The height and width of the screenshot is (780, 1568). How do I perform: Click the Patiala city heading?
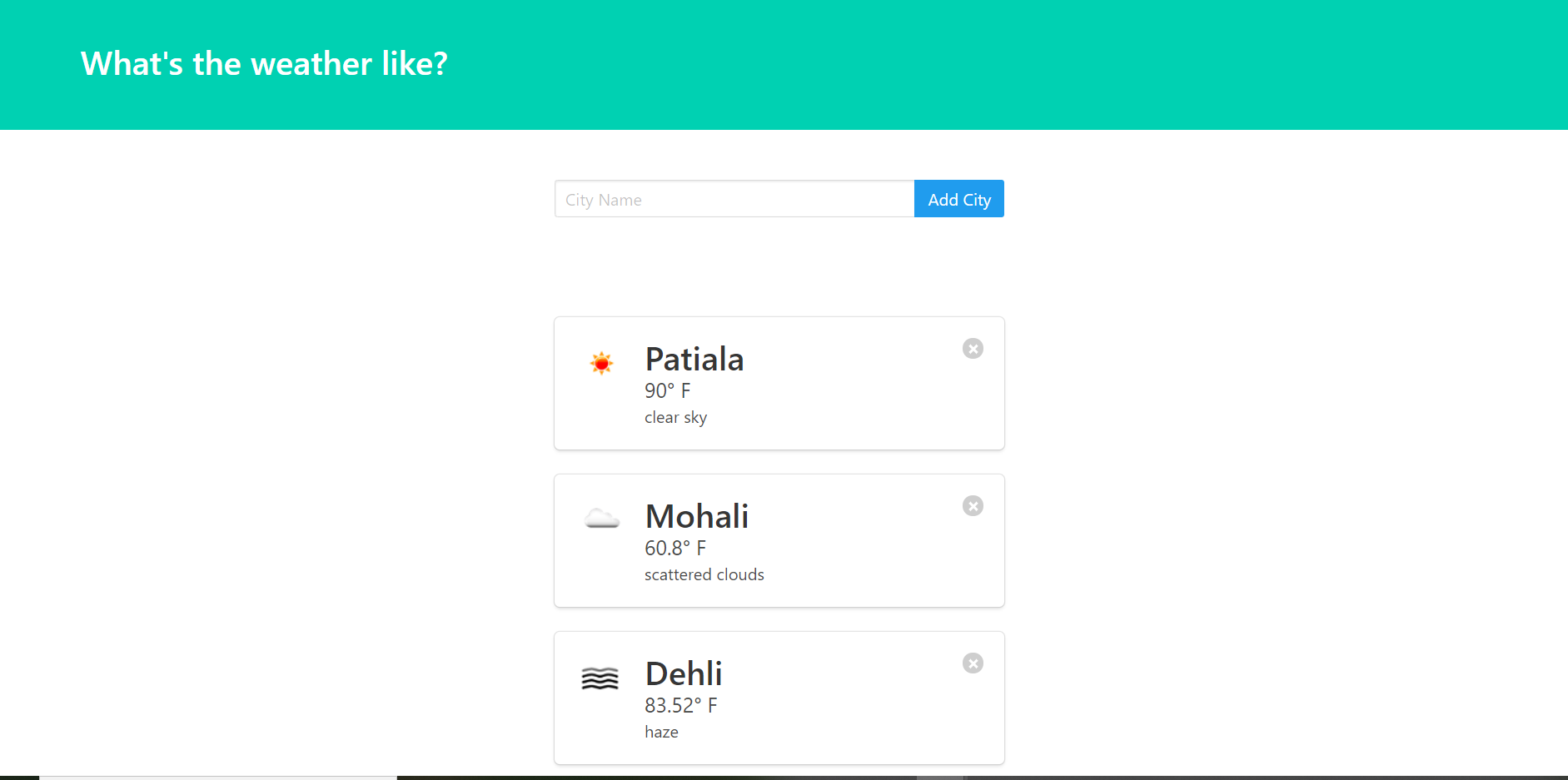pos(694,359)
